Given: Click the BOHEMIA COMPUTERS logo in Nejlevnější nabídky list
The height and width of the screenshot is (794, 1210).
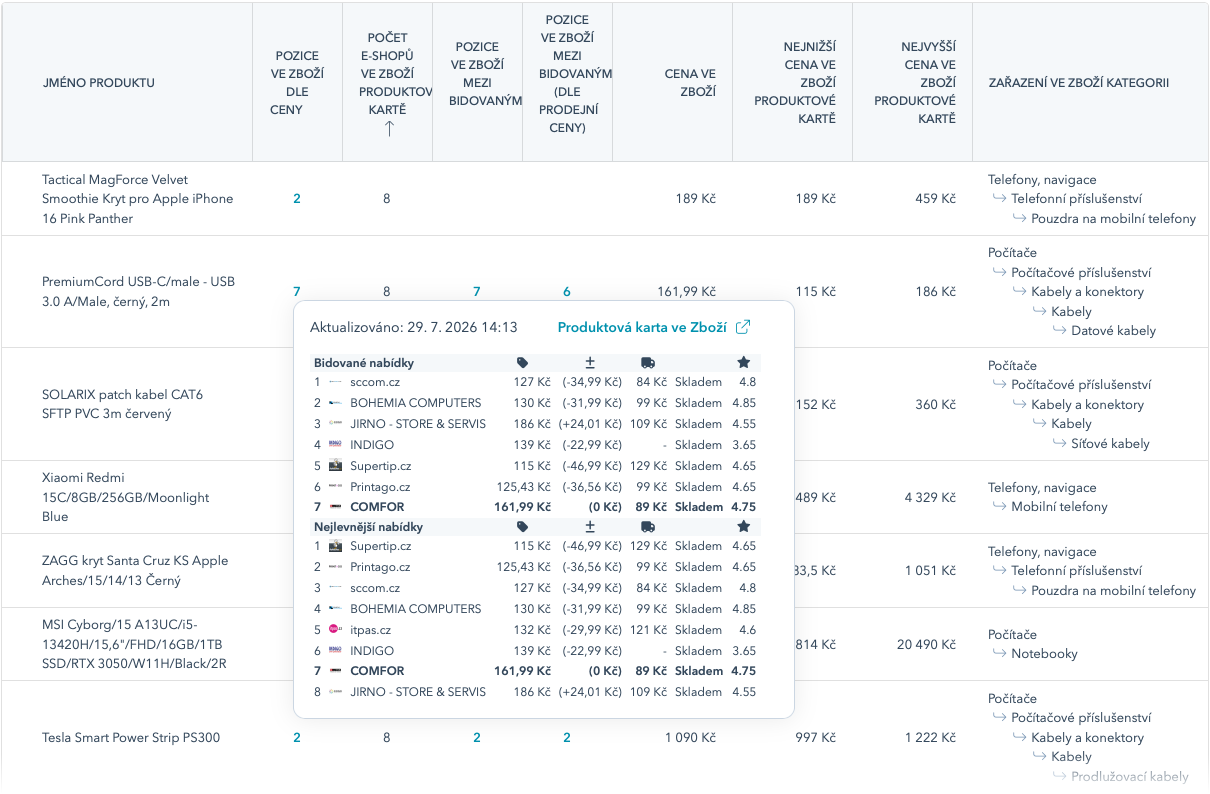Looking at the screenshot, I should point(336,609).
